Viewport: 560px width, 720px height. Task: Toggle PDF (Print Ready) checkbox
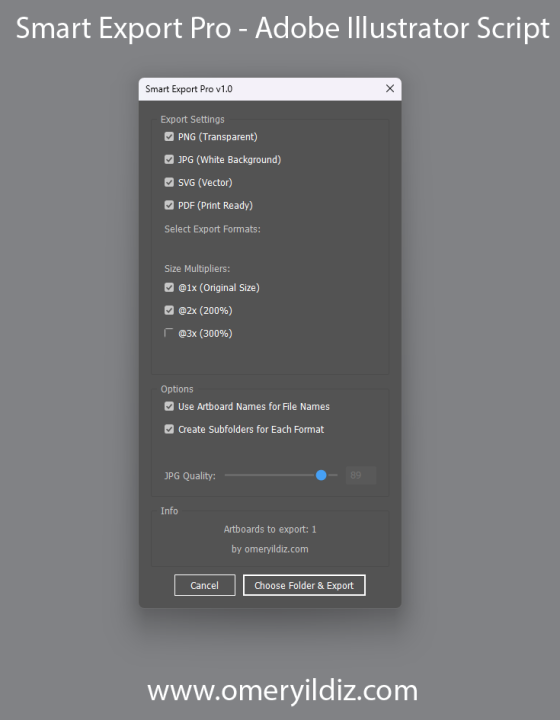click(169, 205)
